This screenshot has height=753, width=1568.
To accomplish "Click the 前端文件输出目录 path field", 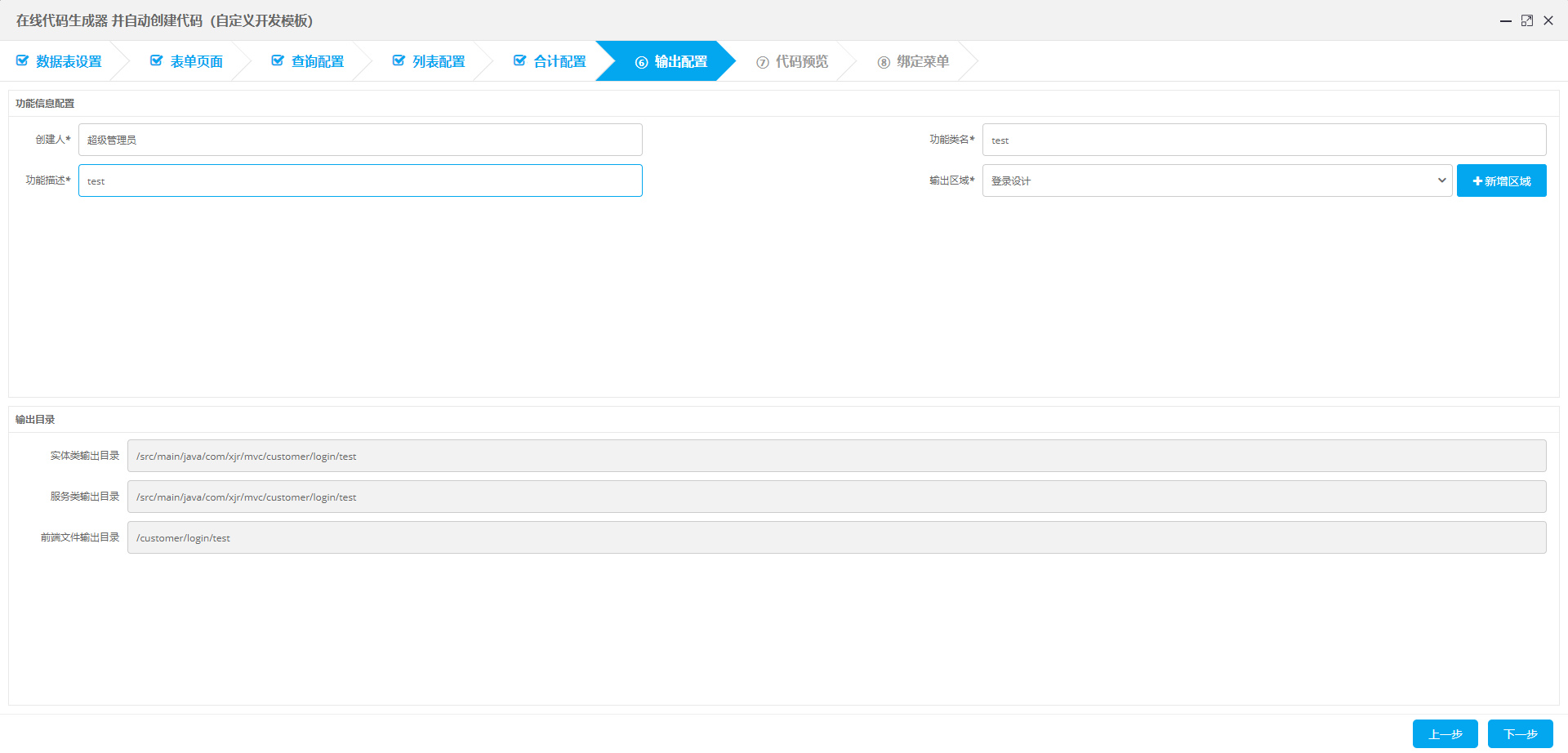I will pyautogui.click(x=837, y=537).
